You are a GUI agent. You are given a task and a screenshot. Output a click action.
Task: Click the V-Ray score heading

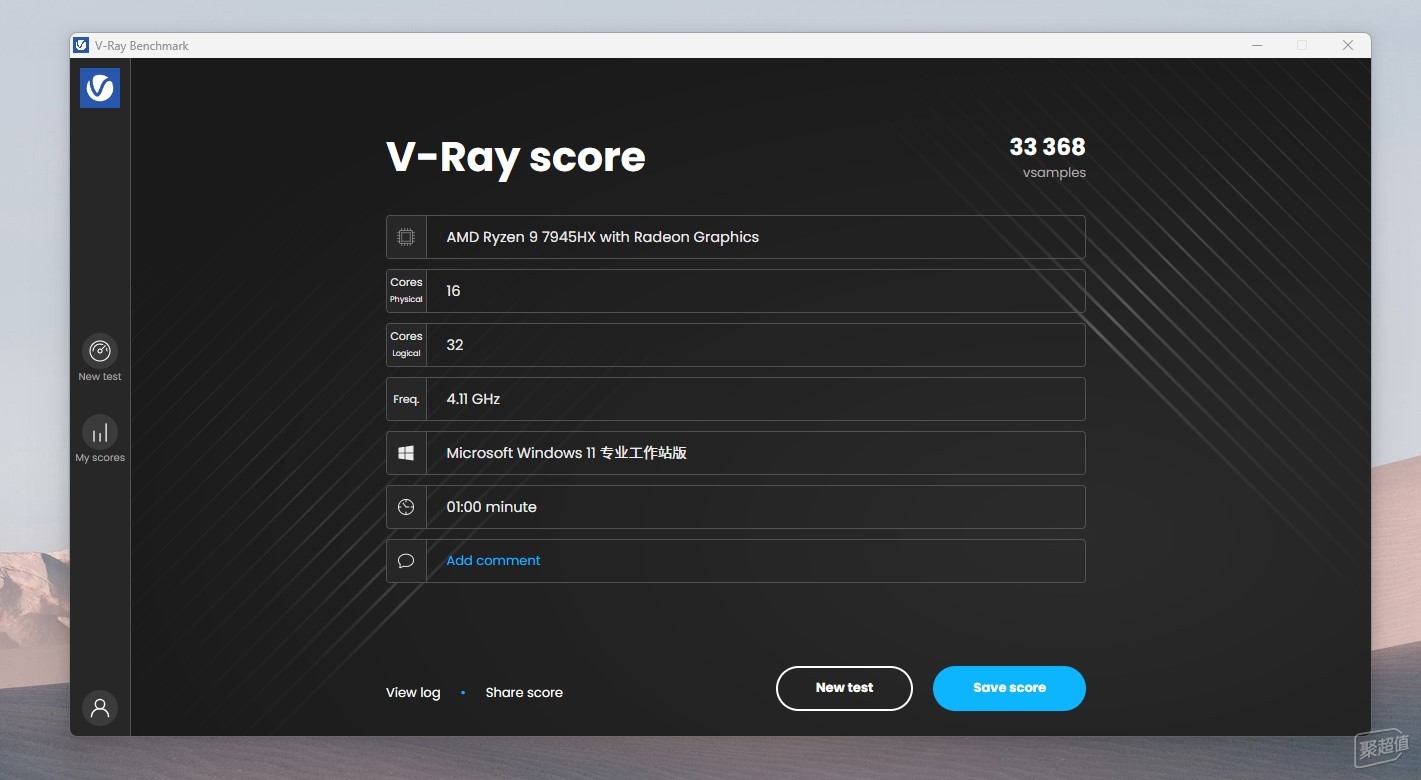515,157
